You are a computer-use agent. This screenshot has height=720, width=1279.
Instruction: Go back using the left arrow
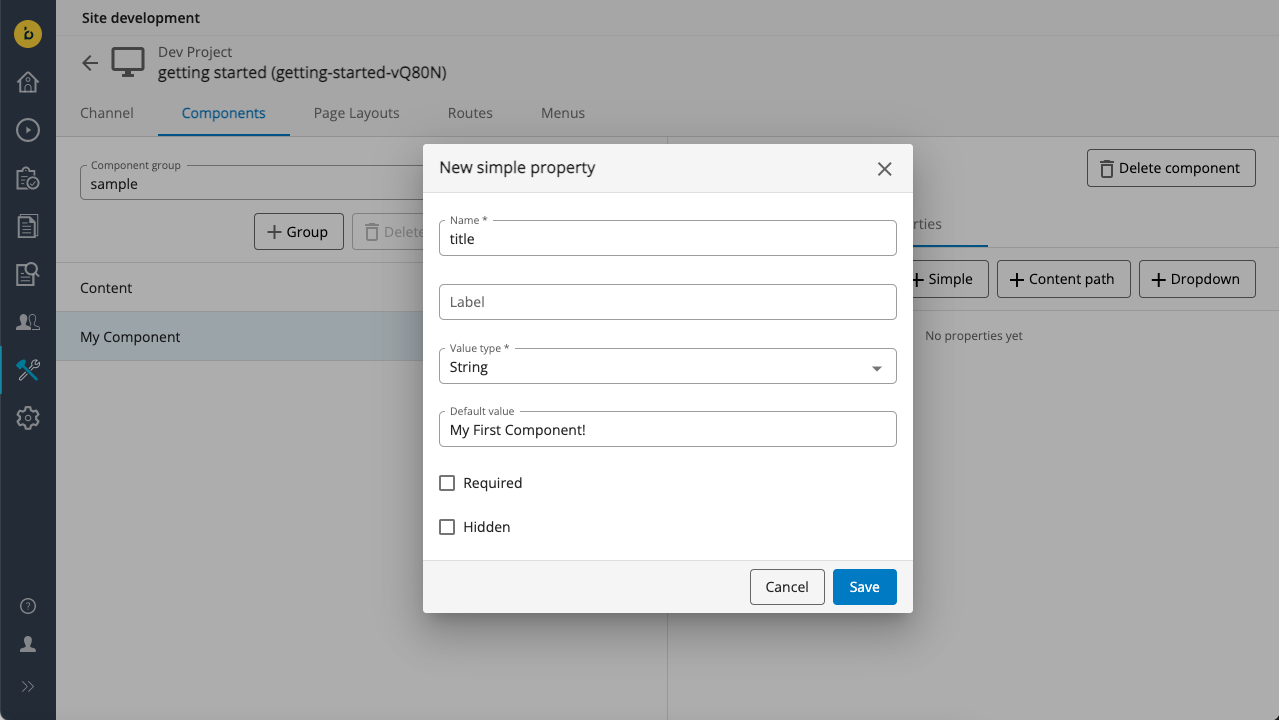(90, 63)
